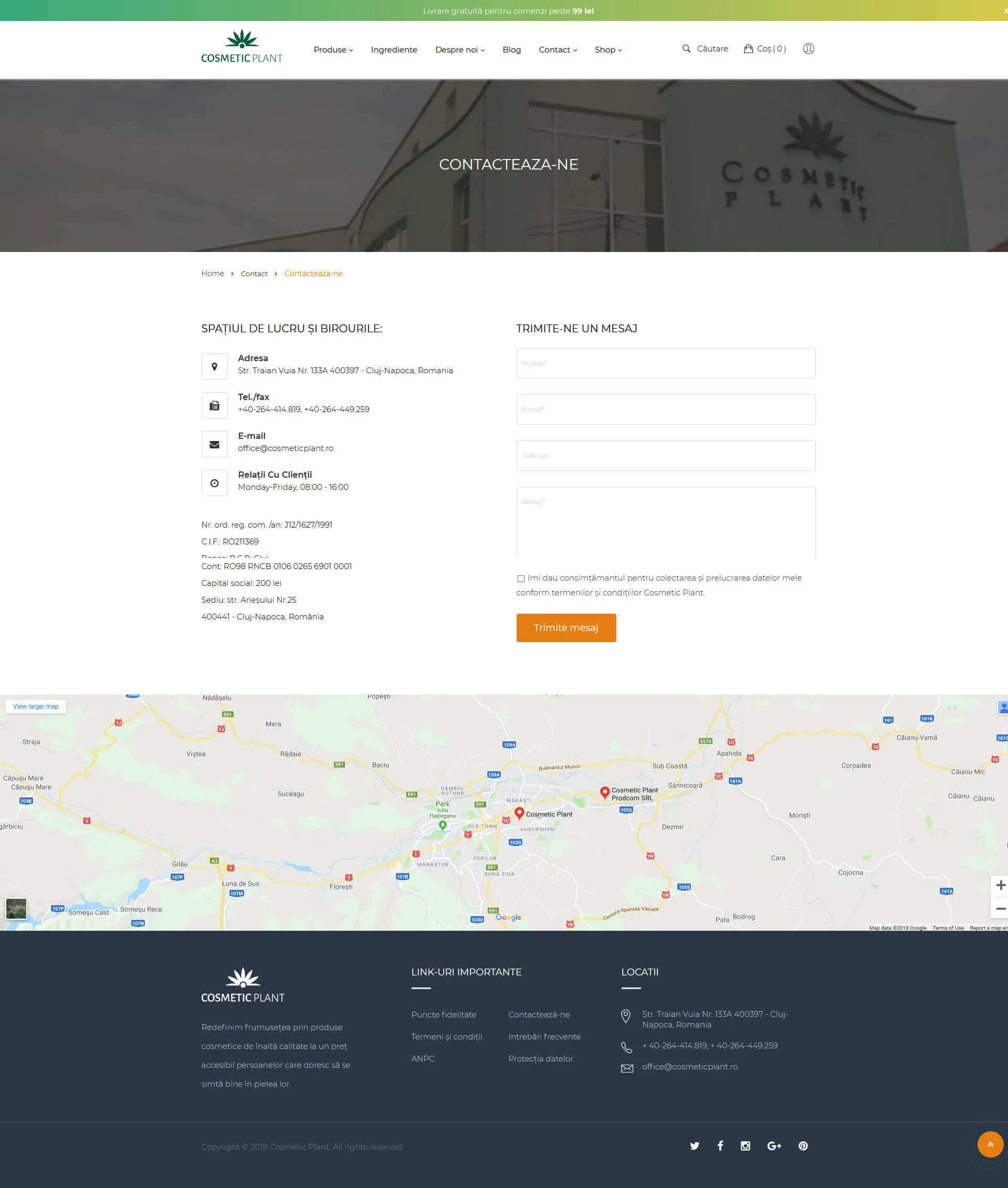Click the Contacteaza-ne breadcrumb item
Screen dimensions: 1008x1188
314,273
